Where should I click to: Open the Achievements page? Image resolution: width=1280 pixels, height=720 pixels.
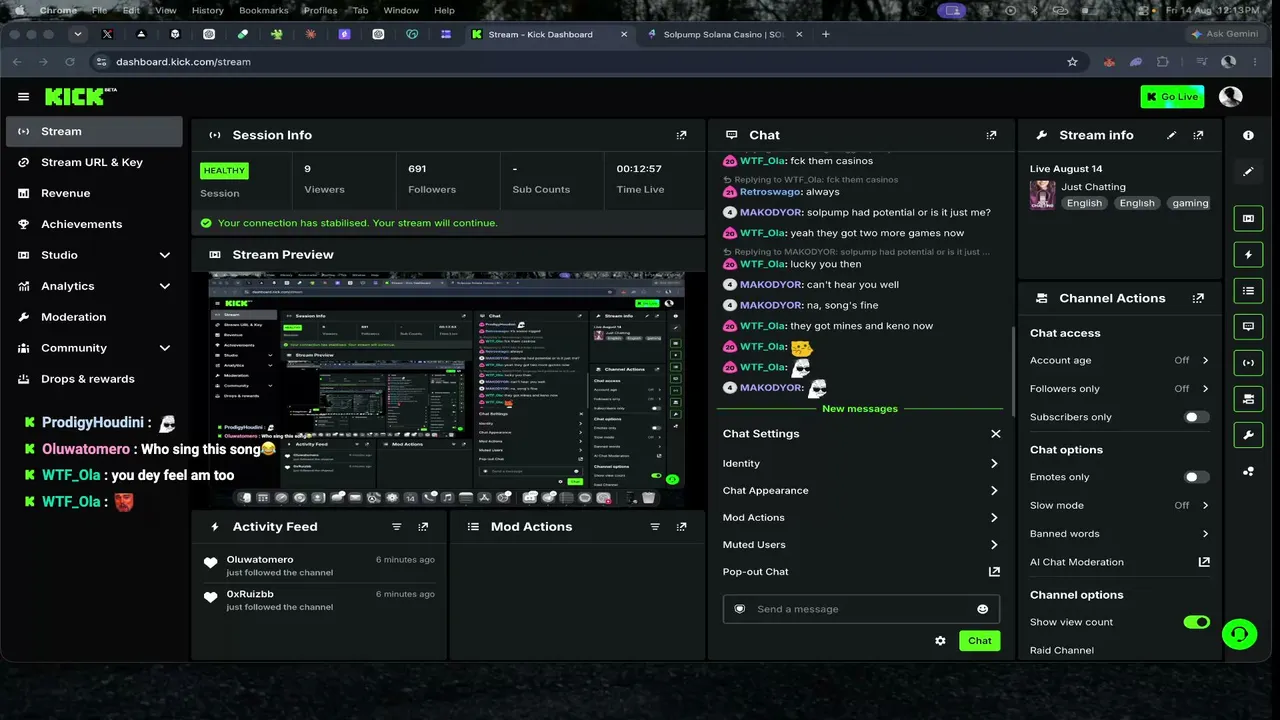pyautogui.click(x=94, y=224)
